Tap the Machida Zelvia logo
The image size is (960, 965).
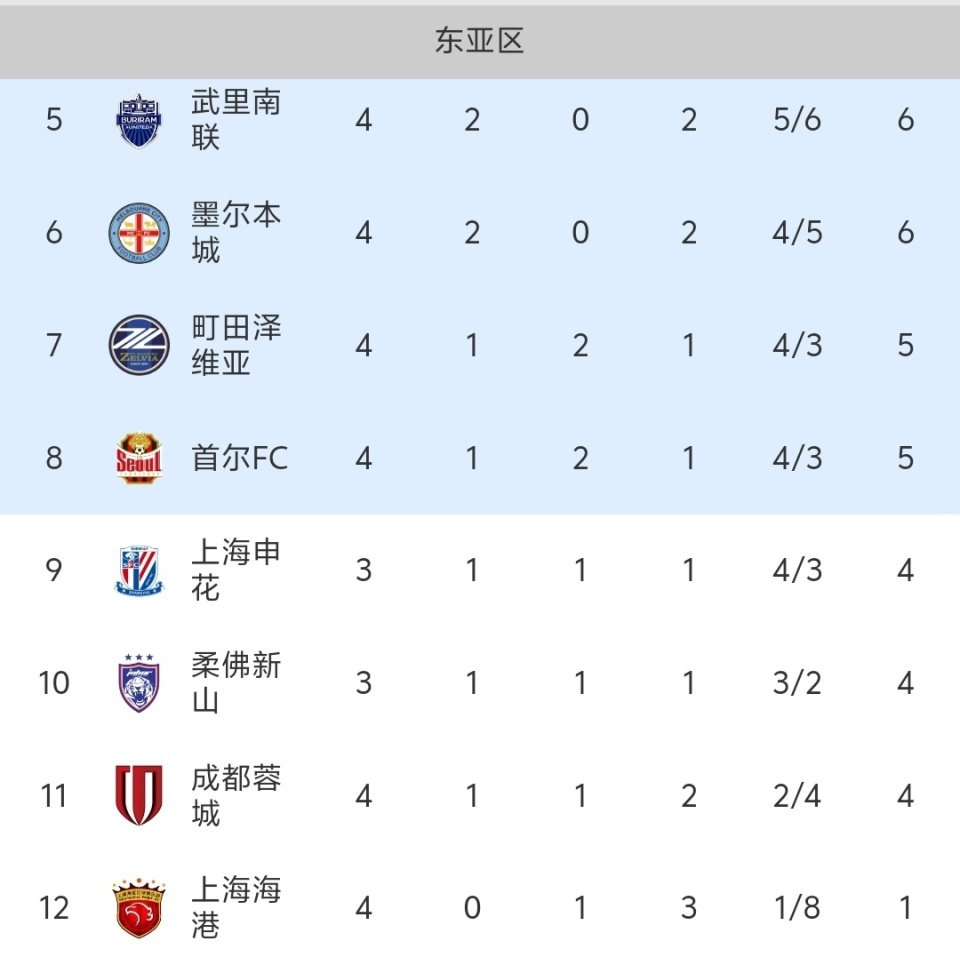(139, 345)
